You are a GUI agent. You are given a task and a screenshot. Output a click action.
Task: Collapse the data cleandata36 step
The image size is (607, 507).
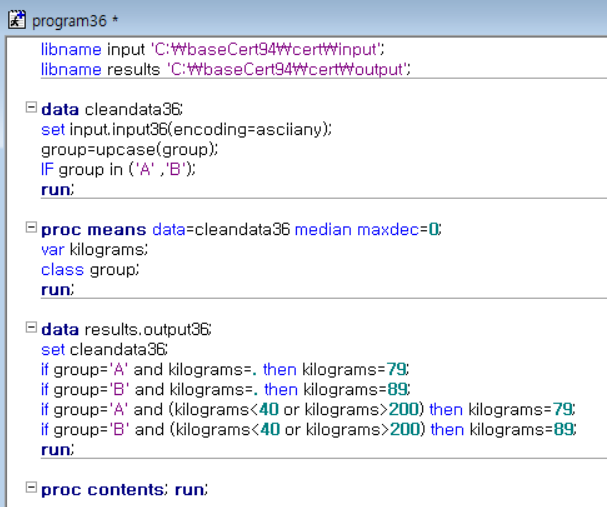pos(31,107)
